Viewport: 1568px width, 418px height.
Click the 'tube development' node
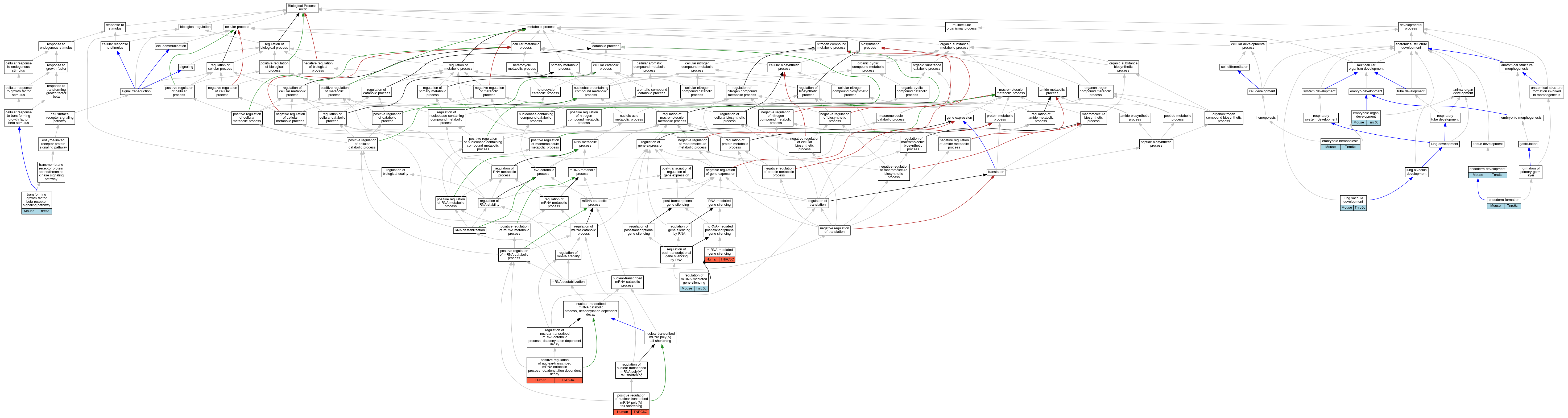pos(1410,92)
